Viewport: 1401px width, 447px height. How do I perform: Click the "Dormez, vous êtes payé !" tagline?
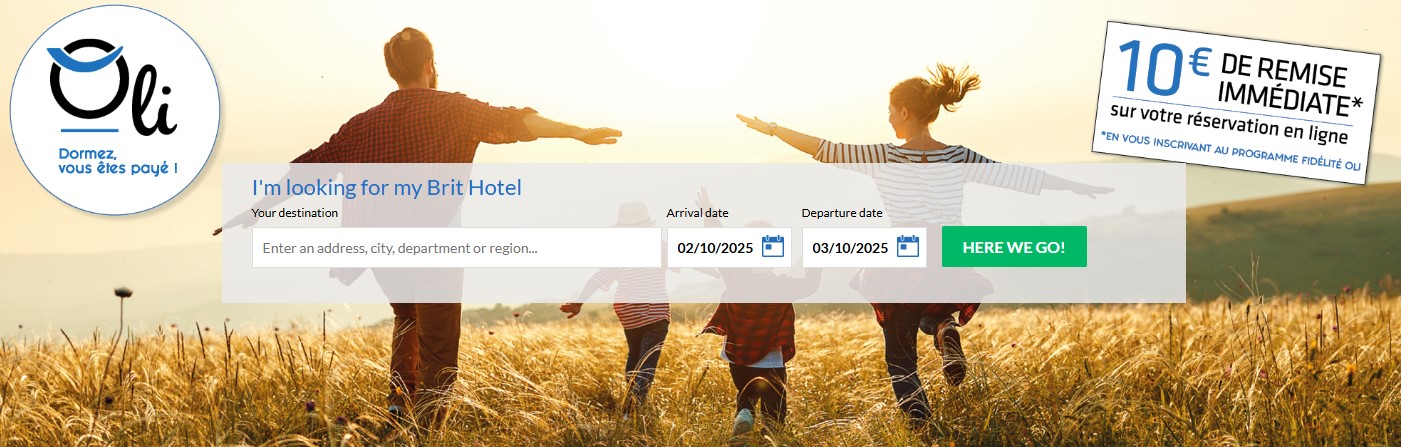[x=118, y=162]
